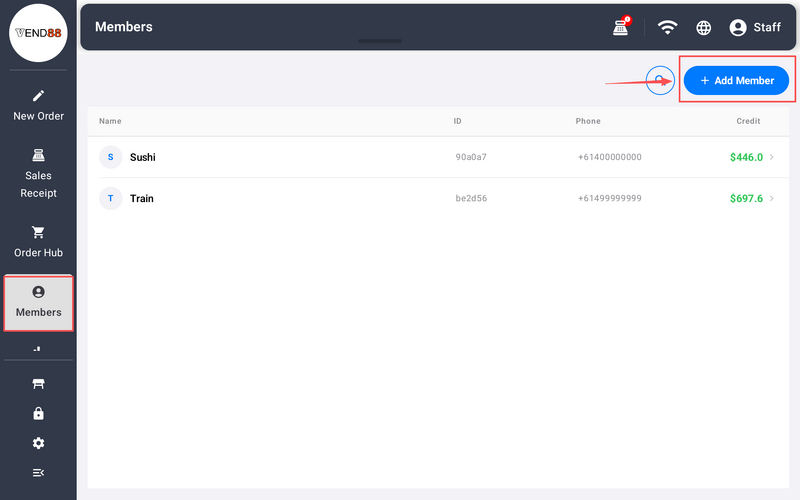Click the Phone column header
The image size is (800, 500).
pyautogui.click(x=588, y=121)
